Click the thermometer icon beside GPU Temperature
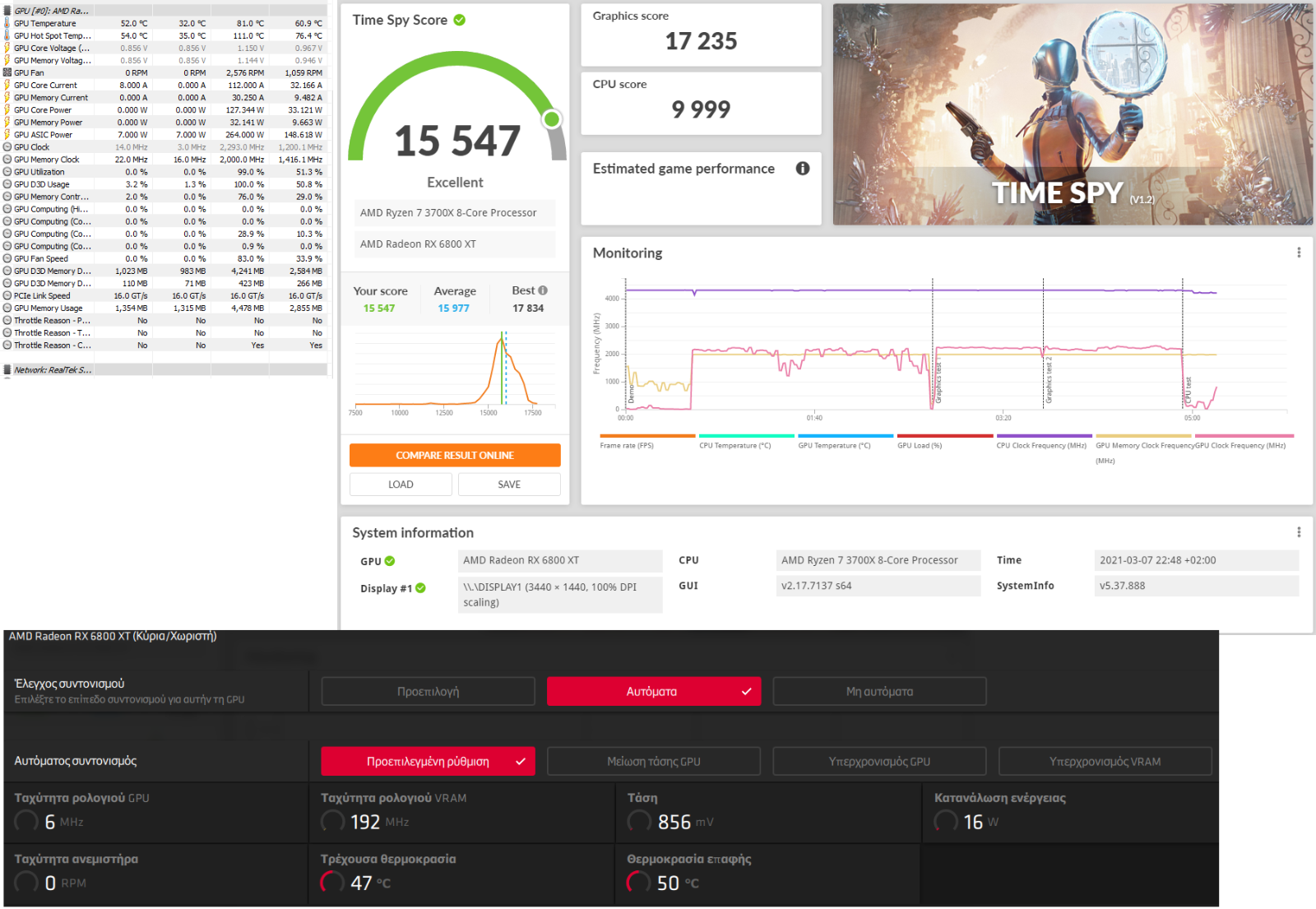The height and width of the screenshot is (909, 1316). click(x=7, y=23)
